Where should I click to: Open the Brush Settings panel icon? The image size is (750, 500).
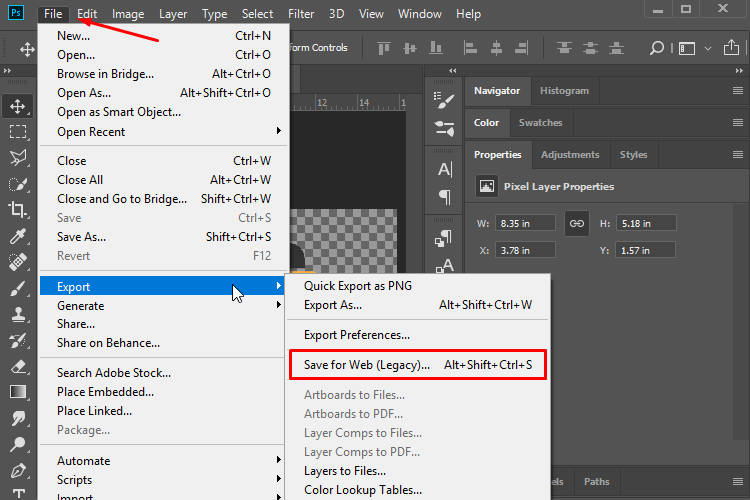pyautogui.click(x=444, y=100)
